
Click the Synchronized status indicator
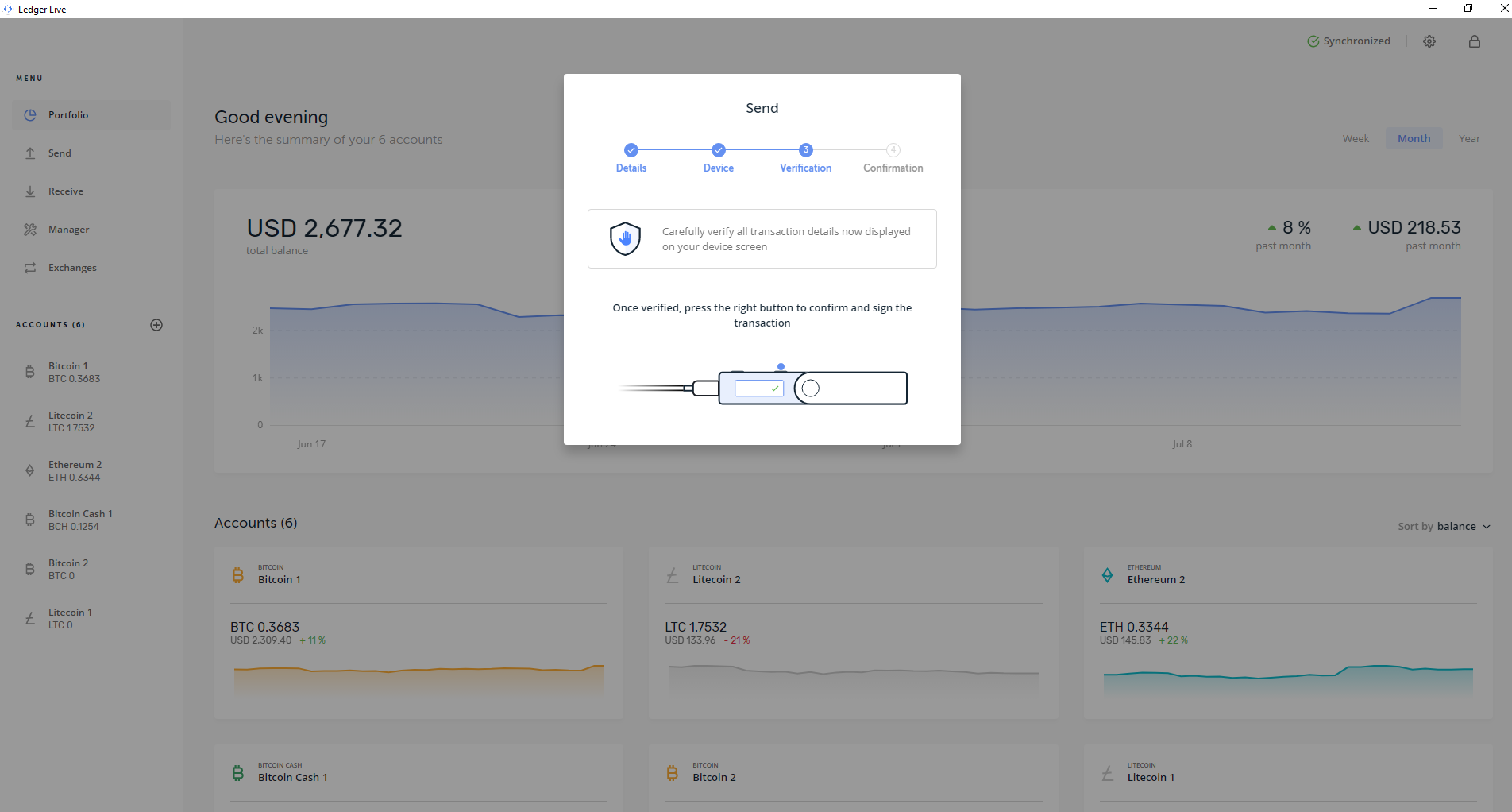1349,41
